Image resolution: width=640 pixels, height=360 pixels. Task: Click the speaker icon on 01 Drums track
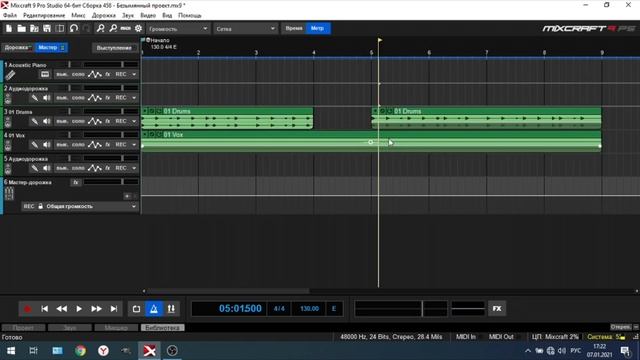[47, 121]
